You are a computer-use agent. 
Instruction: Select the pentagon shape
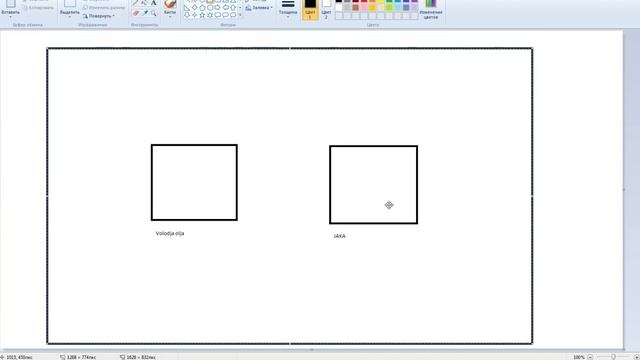coord(202,8)
